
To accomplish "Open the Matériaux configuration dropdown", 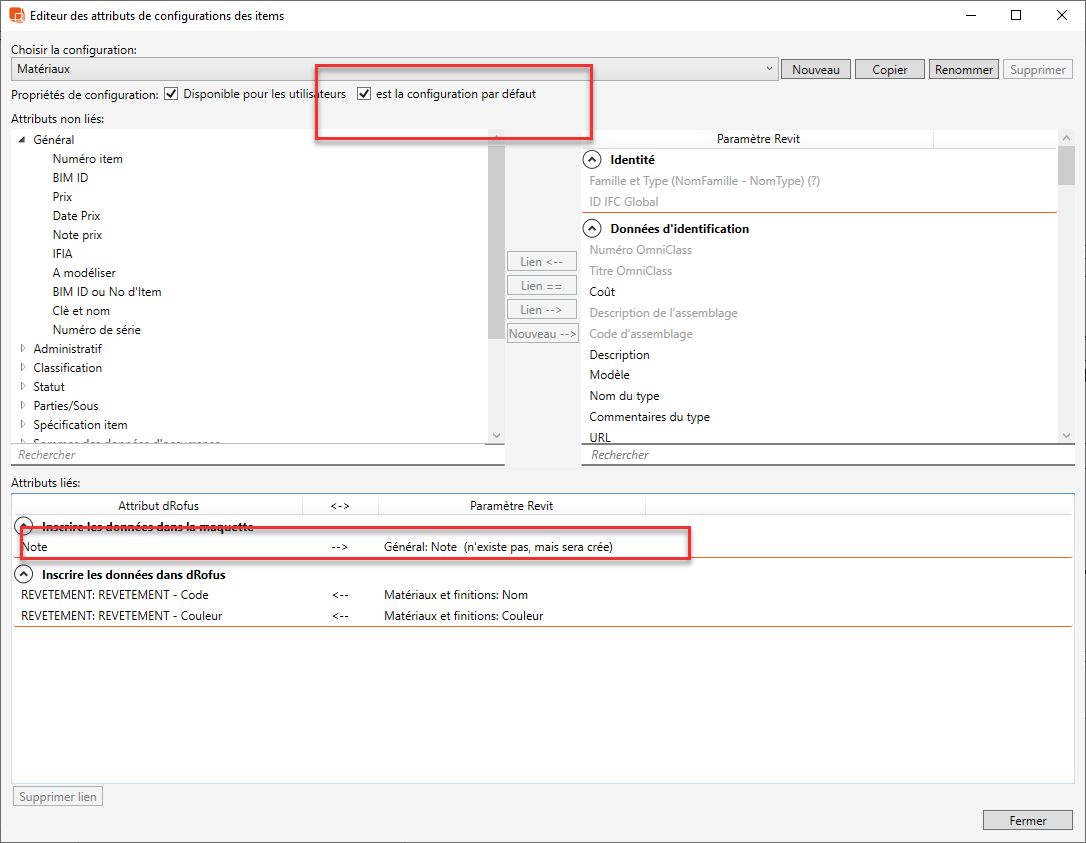I will tap(769, 69).
